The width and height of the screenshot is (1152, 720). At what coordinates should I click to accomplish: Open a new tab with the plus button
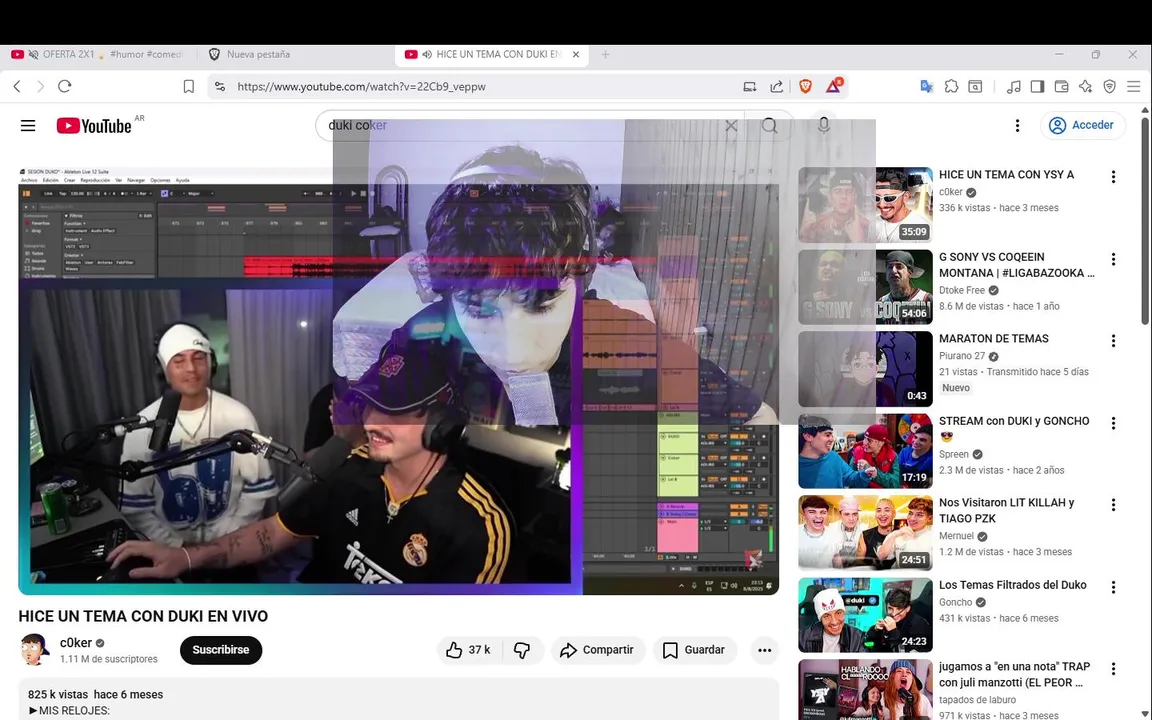click(605, 54)
